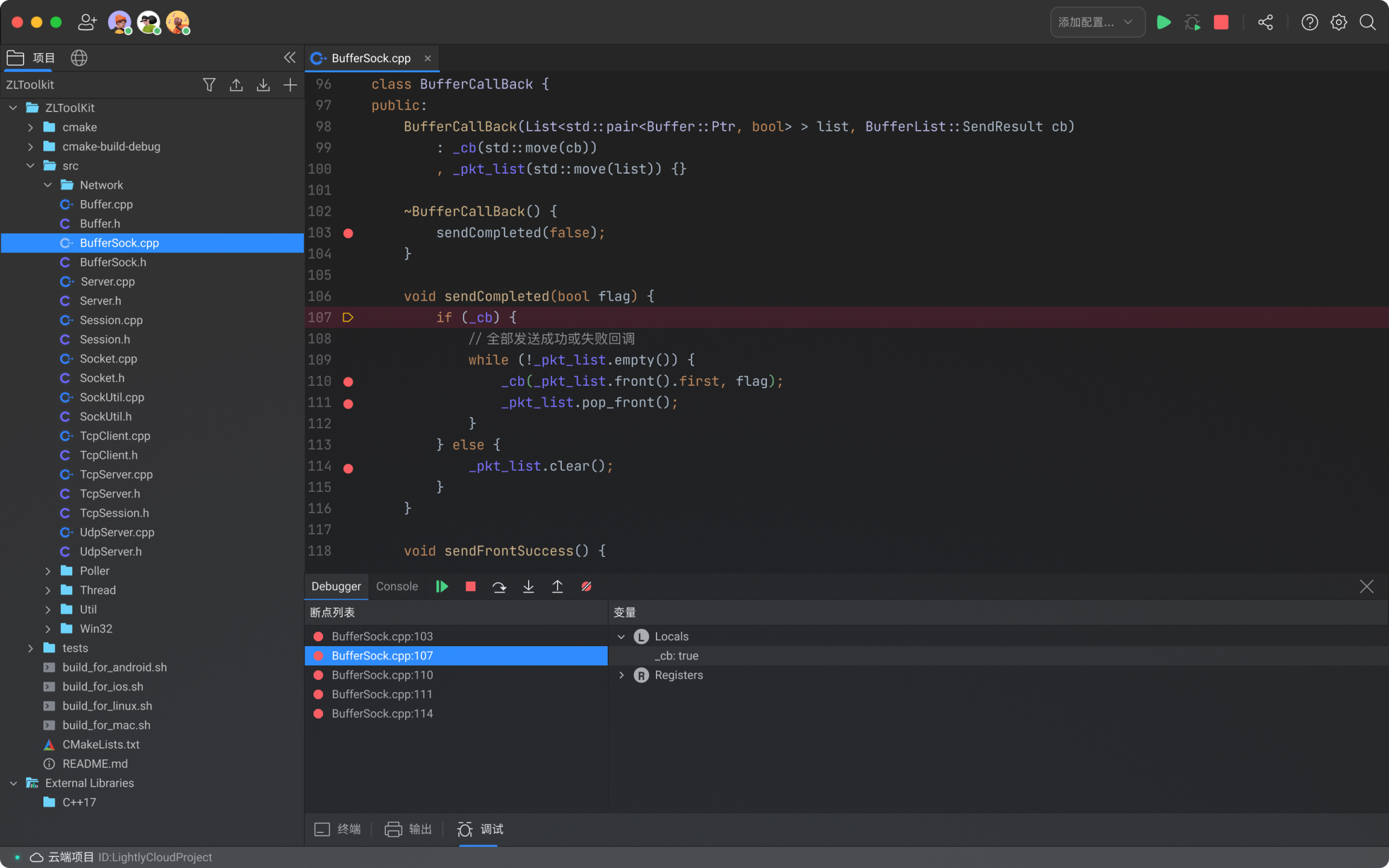The width and height of the screenshot is (1389, 868).
Task: Close the BufferSock.cpp editor tab
Action: pos(427,58)
